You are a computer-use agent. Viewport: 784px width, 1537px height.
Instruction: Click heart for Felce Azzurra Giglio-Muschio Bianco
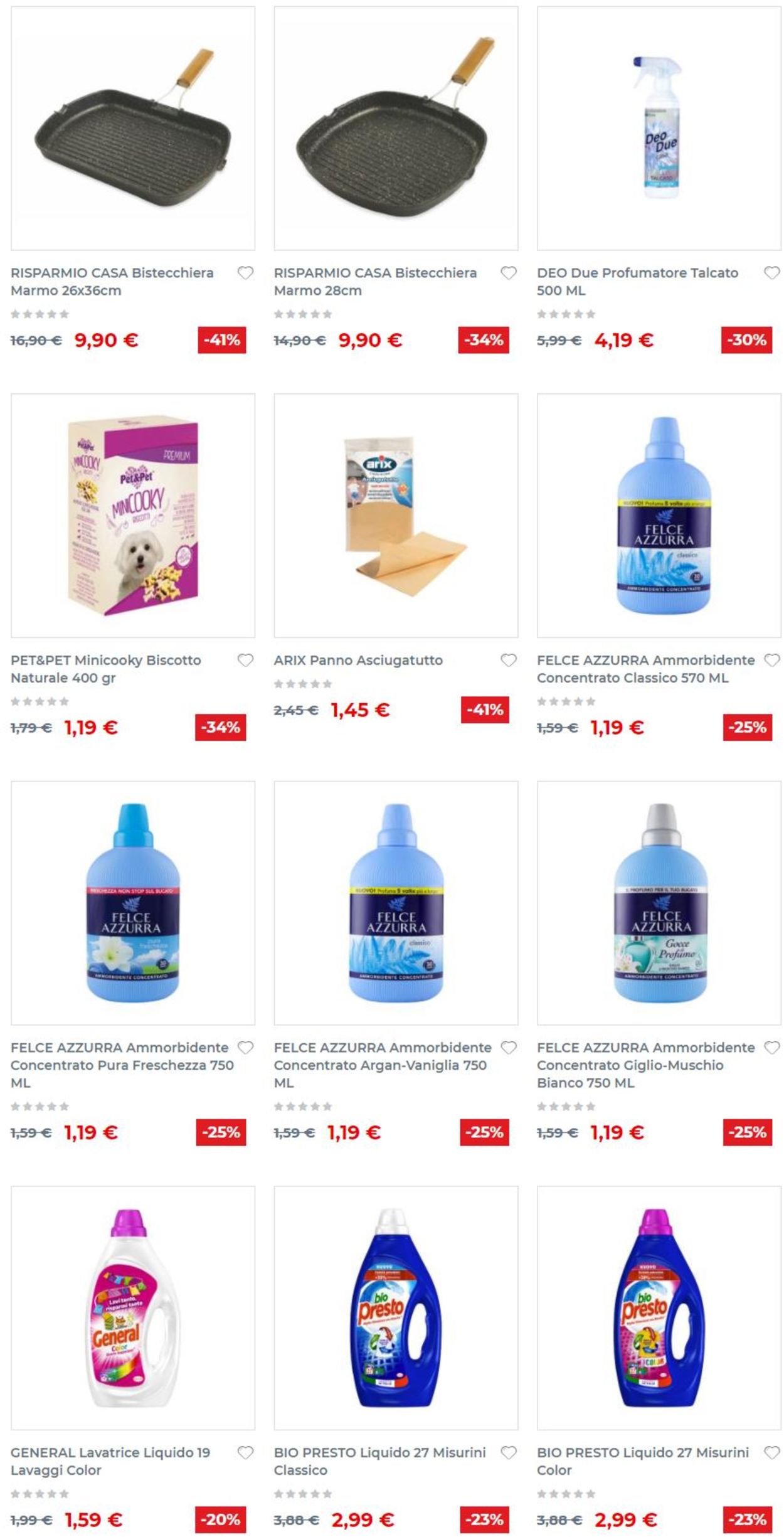tap(772, 1048)
